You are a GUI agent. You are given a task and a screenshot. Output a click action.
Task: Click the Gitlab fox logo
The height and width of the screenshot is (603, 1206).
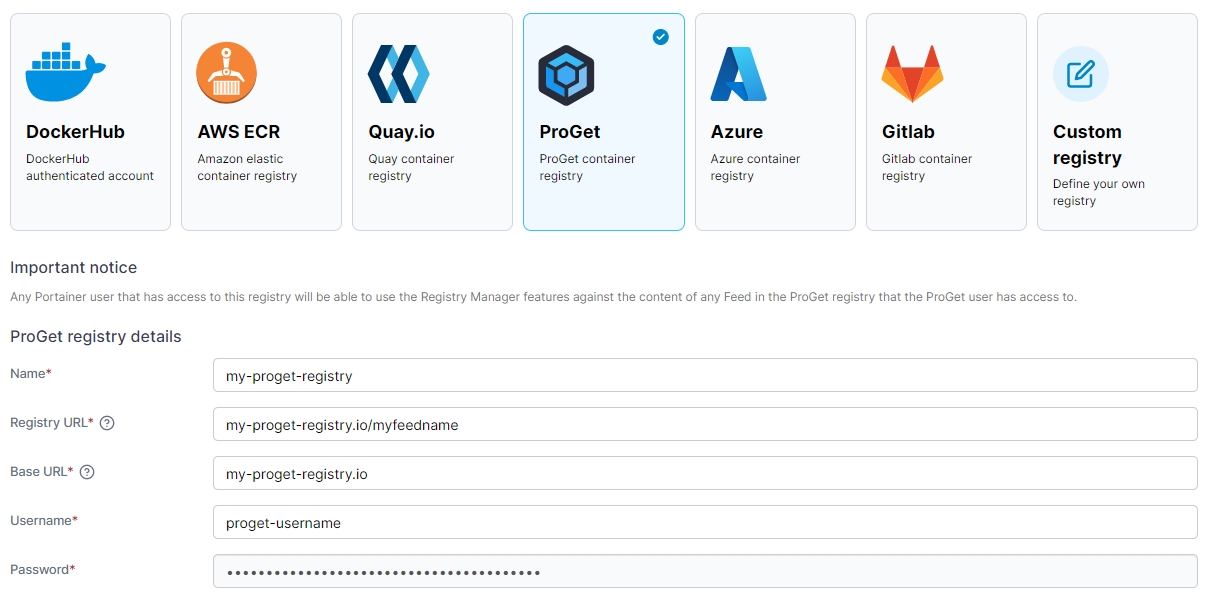911,74
